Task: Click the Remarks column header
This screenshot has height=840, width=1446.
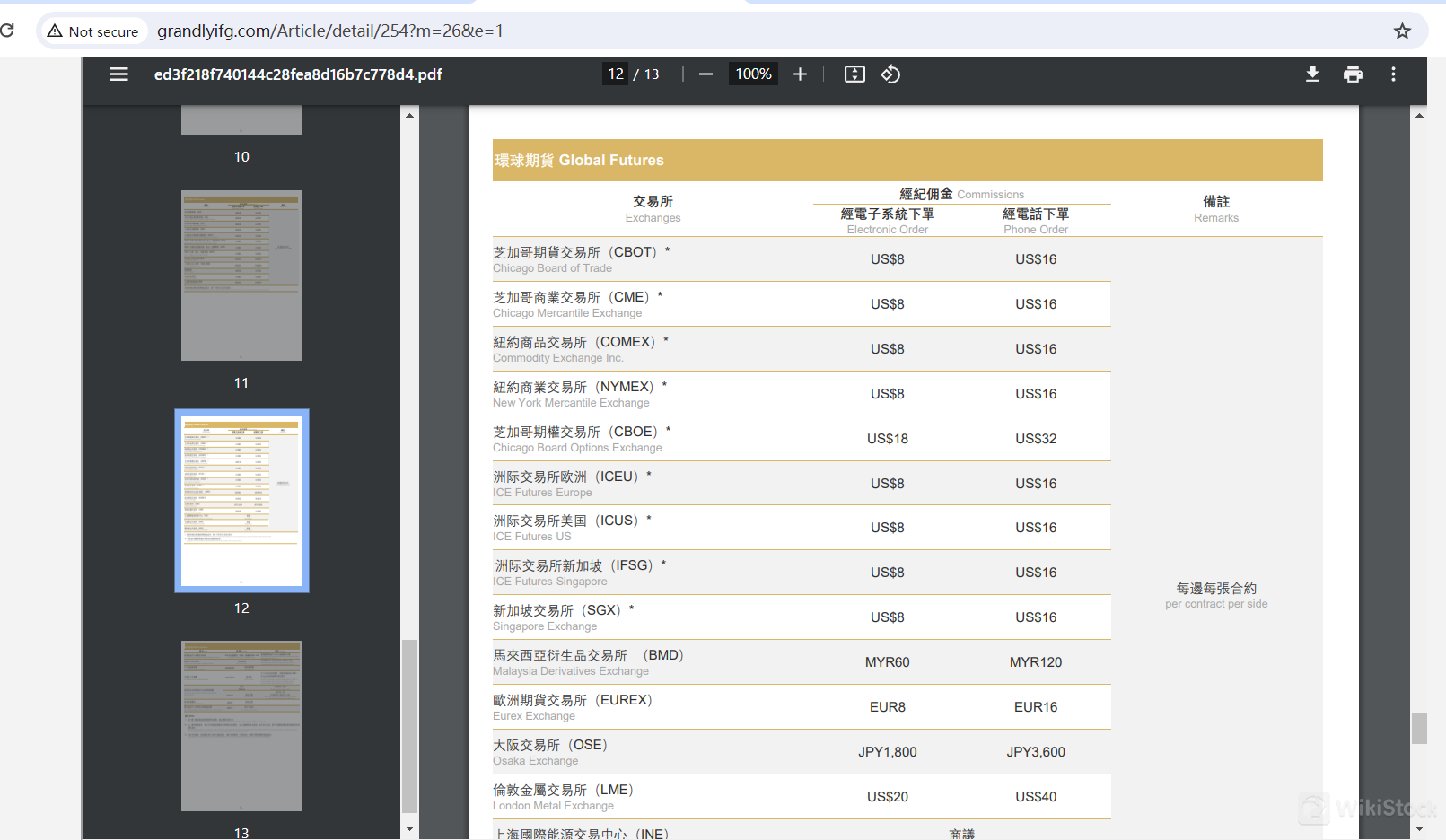Action: click(1216, 209)
